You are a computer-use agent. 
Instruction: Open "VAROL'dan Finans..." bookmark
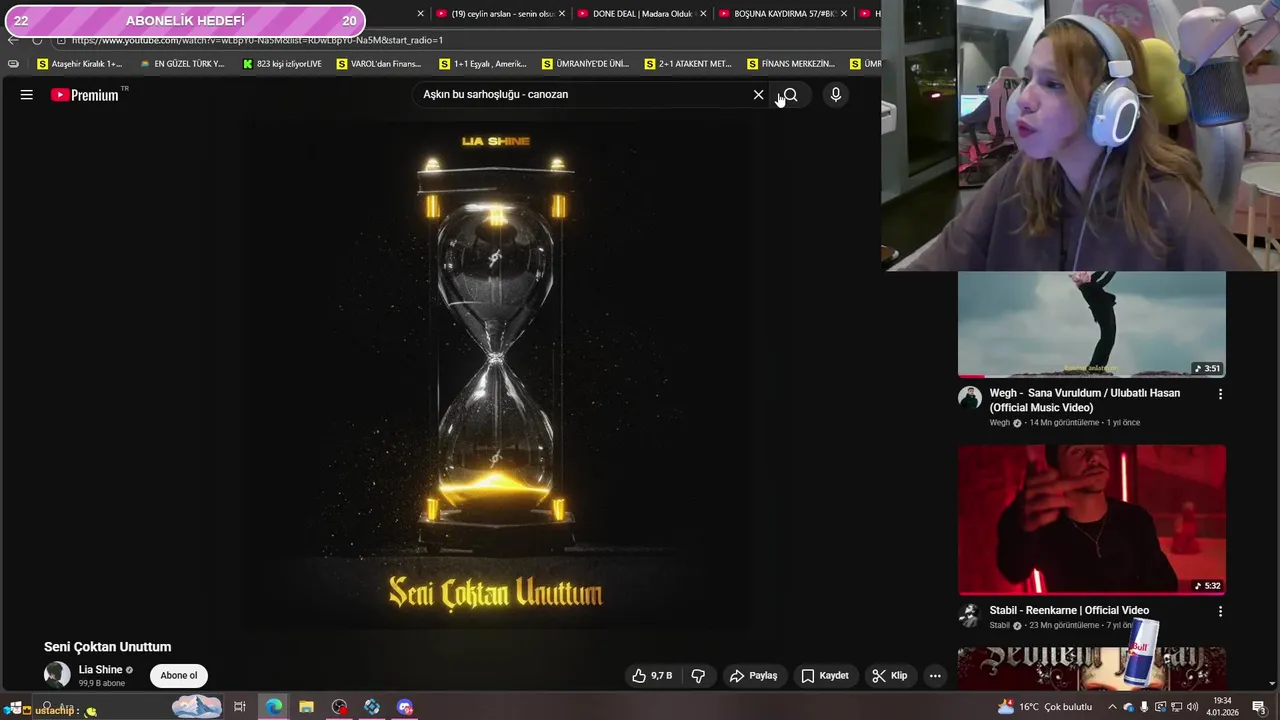(379, 64)
